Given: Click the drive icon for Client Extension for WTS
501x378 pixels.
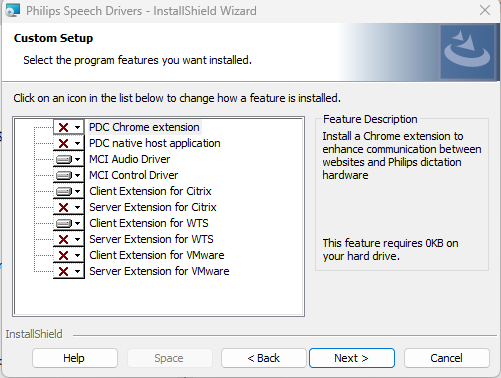Looking at the screenshot, I should tap(63, 223).
